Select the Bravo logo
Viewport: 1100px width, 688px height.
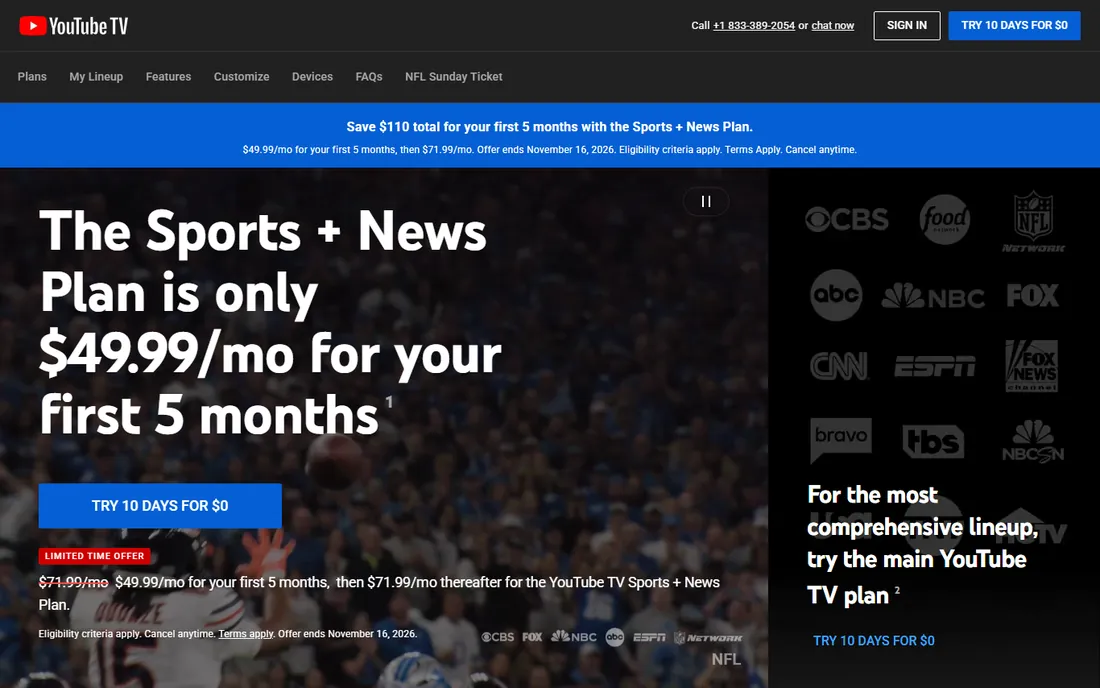click(840, 440)
